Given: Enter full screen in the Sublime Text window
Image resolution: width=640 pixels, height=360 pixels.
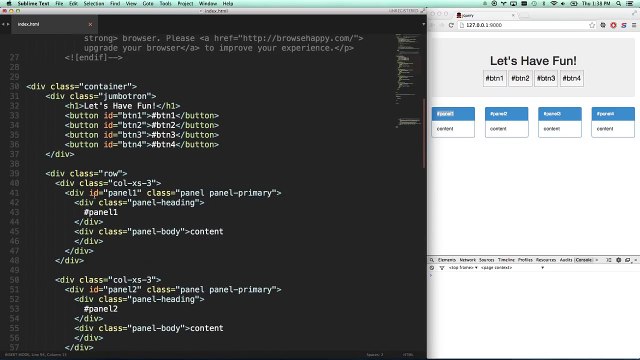Looking at the screenshot, I should (423, 11).
